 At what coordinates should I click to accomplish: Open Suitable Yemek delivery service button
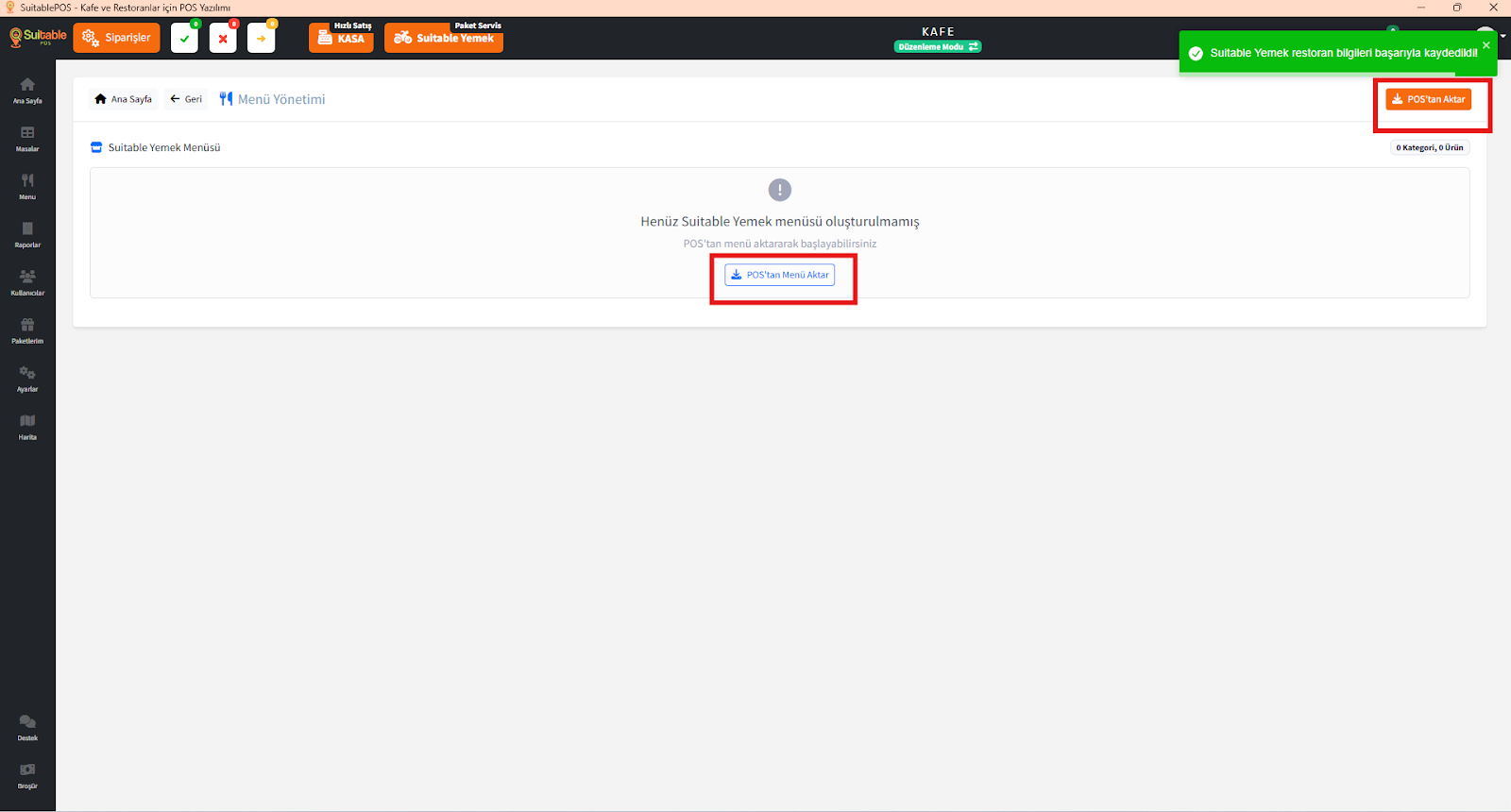pyautogui.click(x=444, y=38)
